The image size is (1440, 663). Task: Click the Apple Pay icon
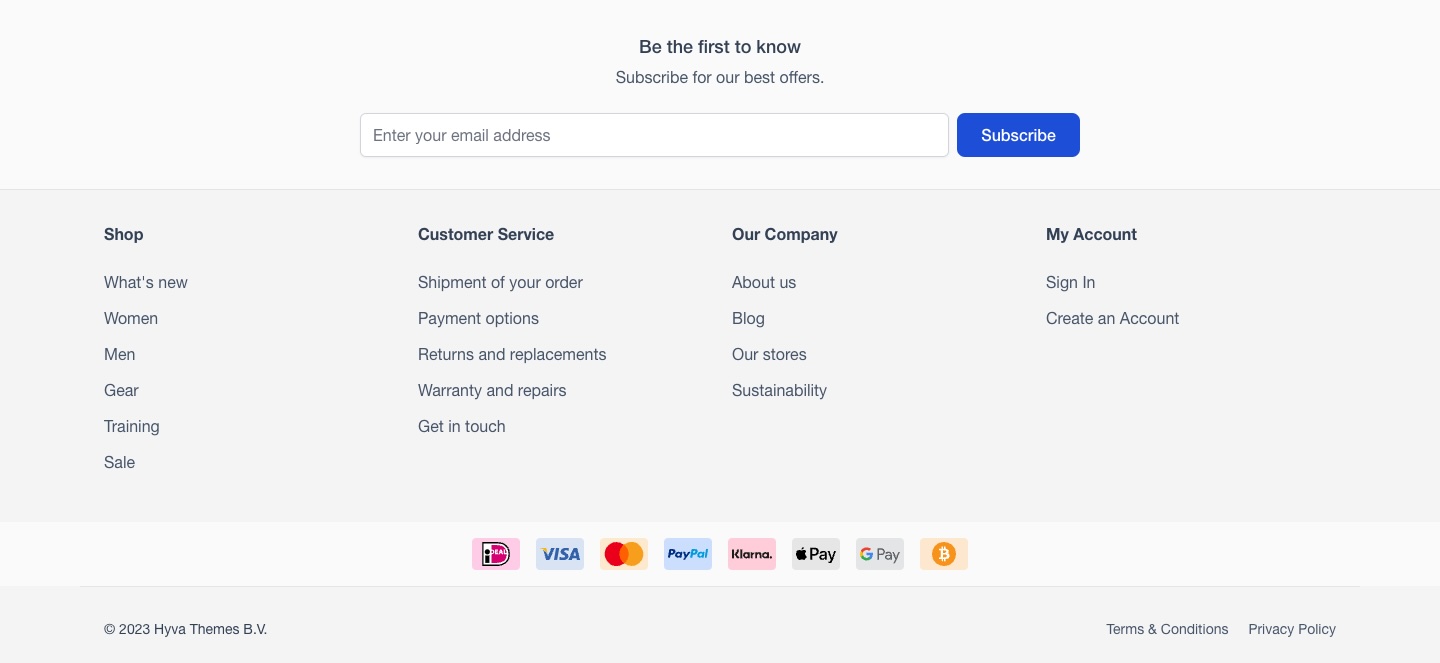click(x=816, y=554)
